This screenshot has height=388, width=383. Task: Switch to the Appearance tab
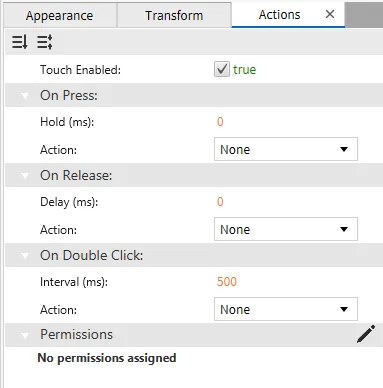pos(60,15)
